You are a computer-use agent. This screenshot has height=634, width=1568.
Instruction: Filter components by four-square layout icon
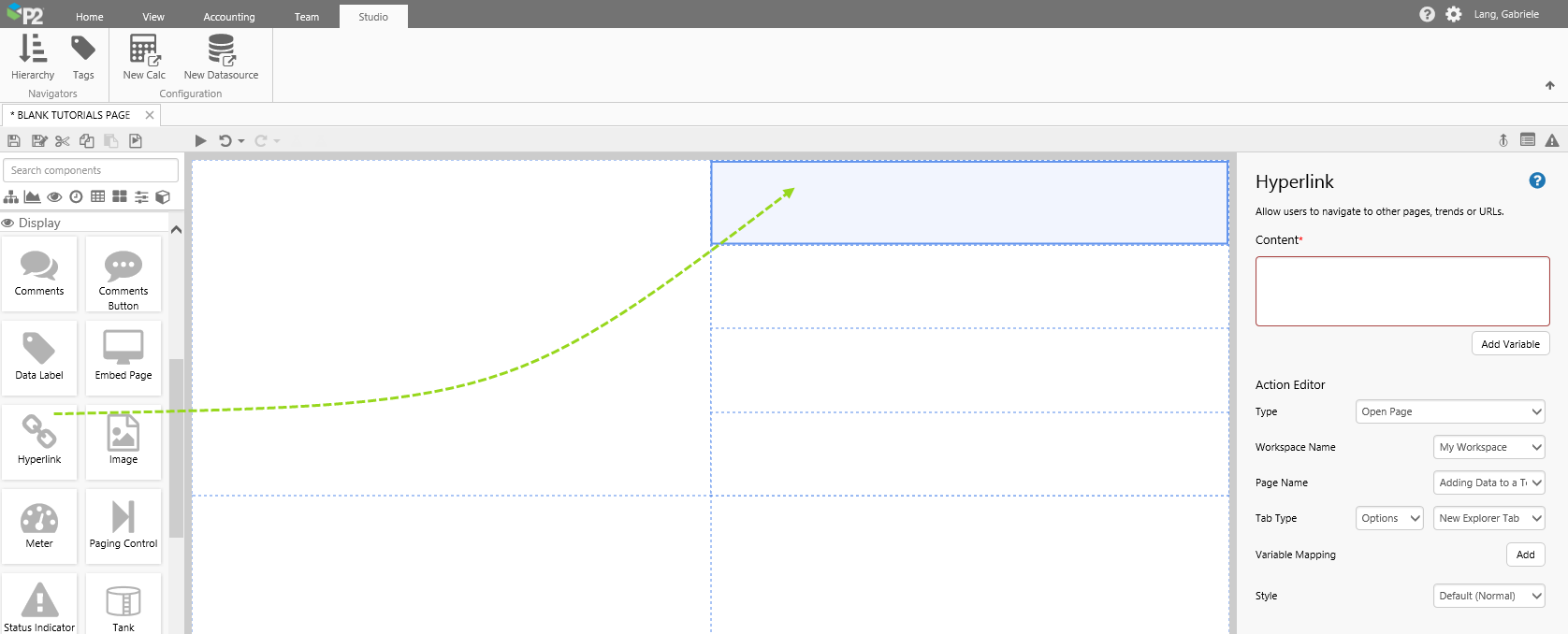(x=120, y=196)
